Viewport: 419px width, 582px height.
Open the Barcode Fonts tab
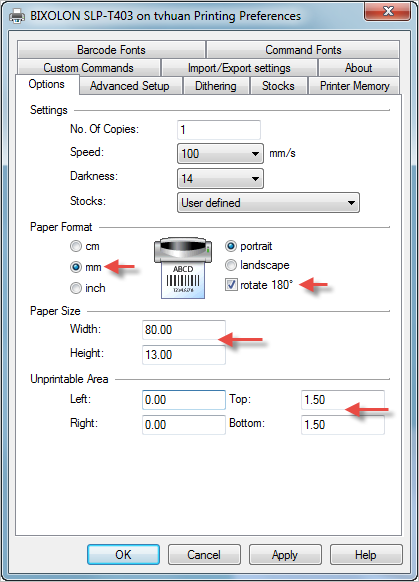111,50
